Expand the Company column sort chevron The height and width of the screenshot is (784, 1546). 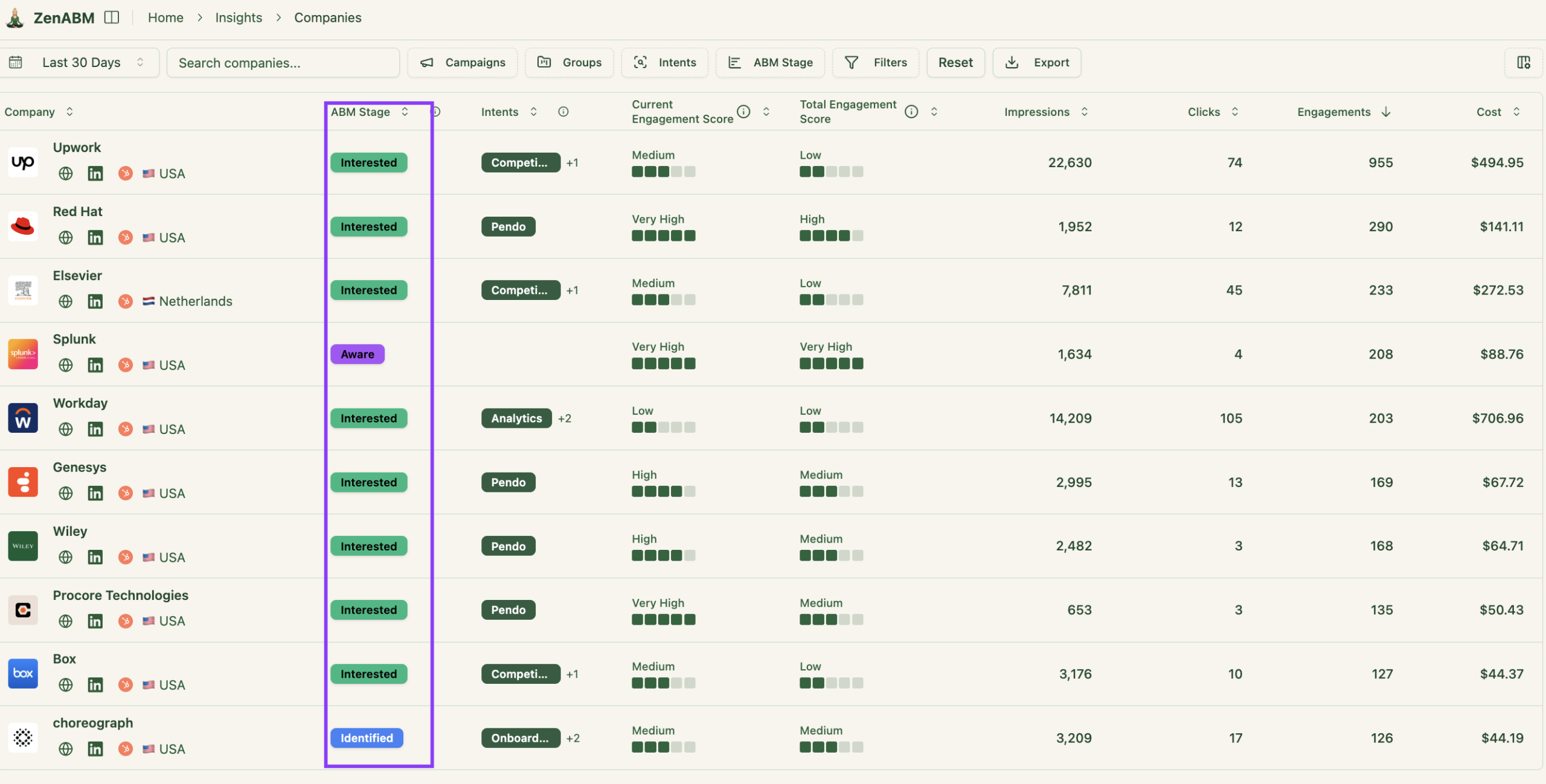tap(69, 112)
